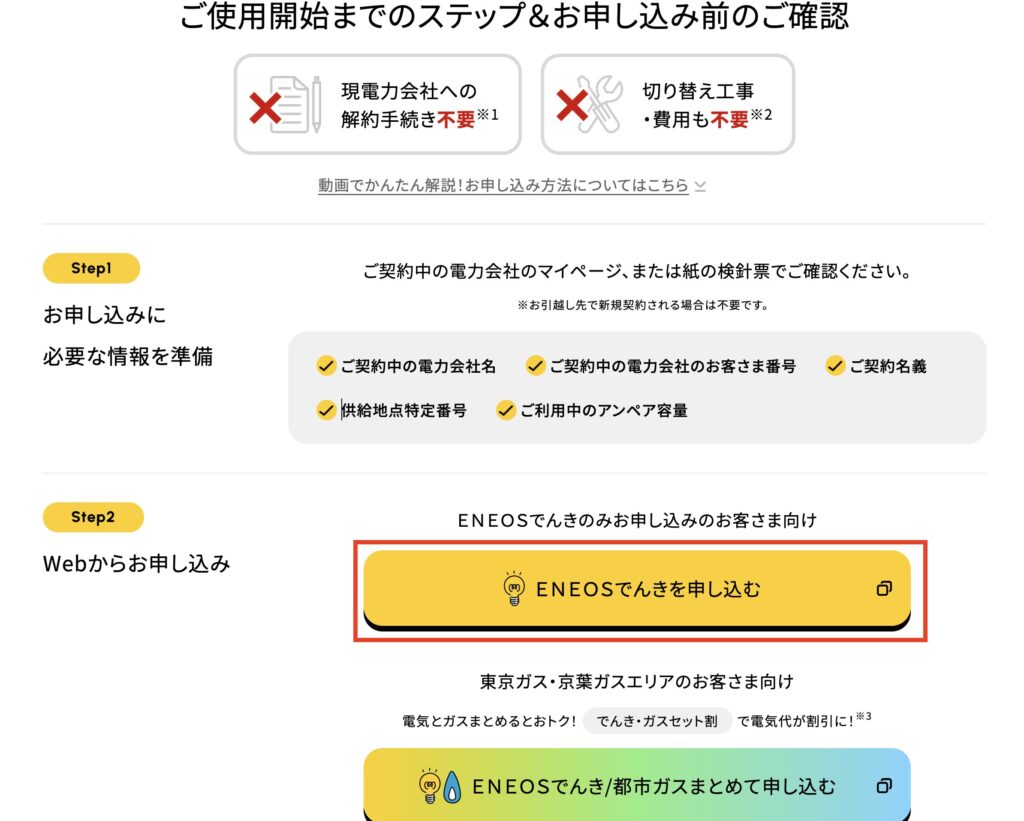1024x821 pixels.
Task: Click the でんき・ガスセット割 pill label
Action: (x=657, y=721)
